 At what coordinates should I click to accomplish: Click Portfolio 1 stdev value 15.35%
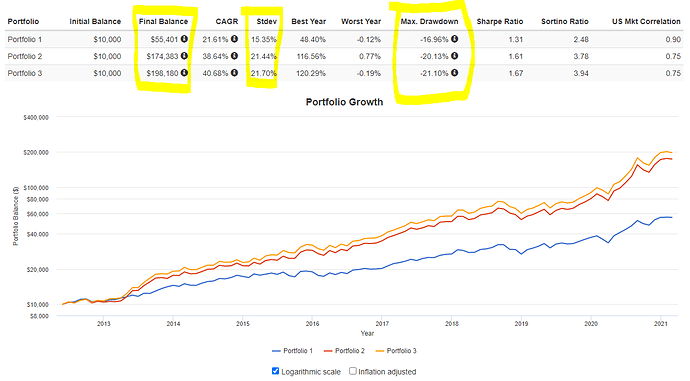[x=264, y=39]
